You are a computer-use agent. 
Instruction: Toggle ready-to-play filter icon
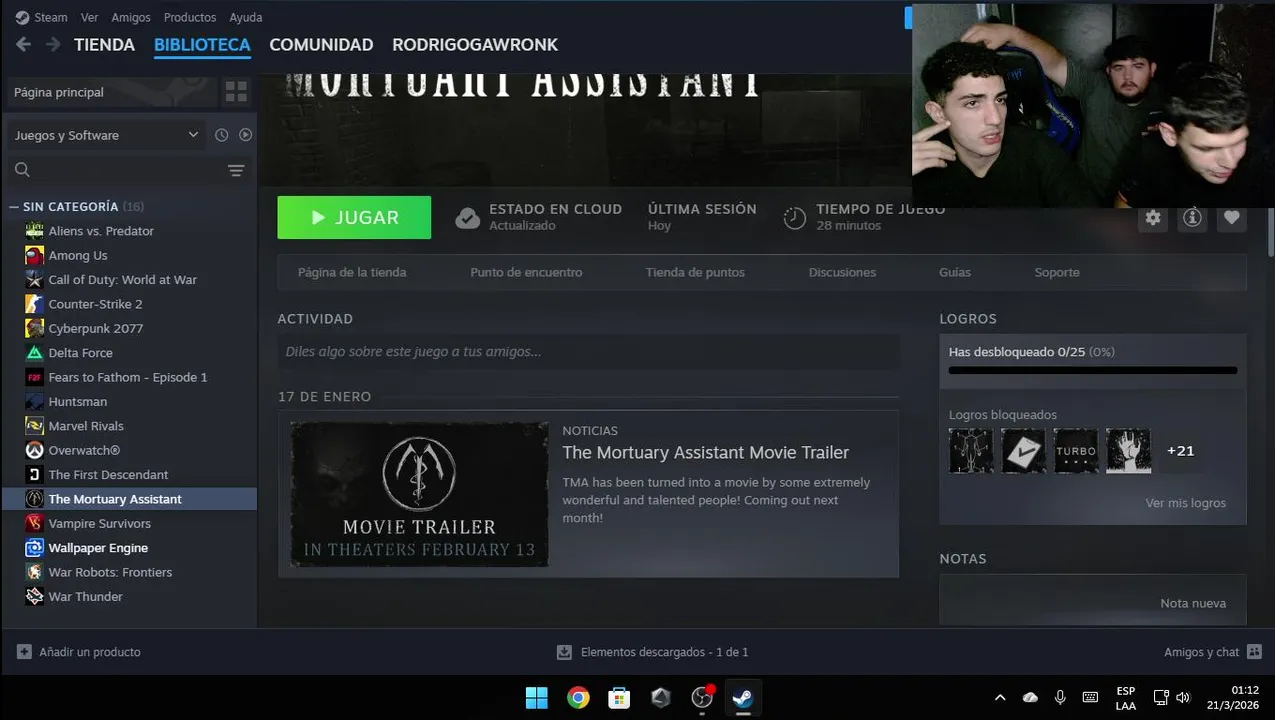coord(245,135)
